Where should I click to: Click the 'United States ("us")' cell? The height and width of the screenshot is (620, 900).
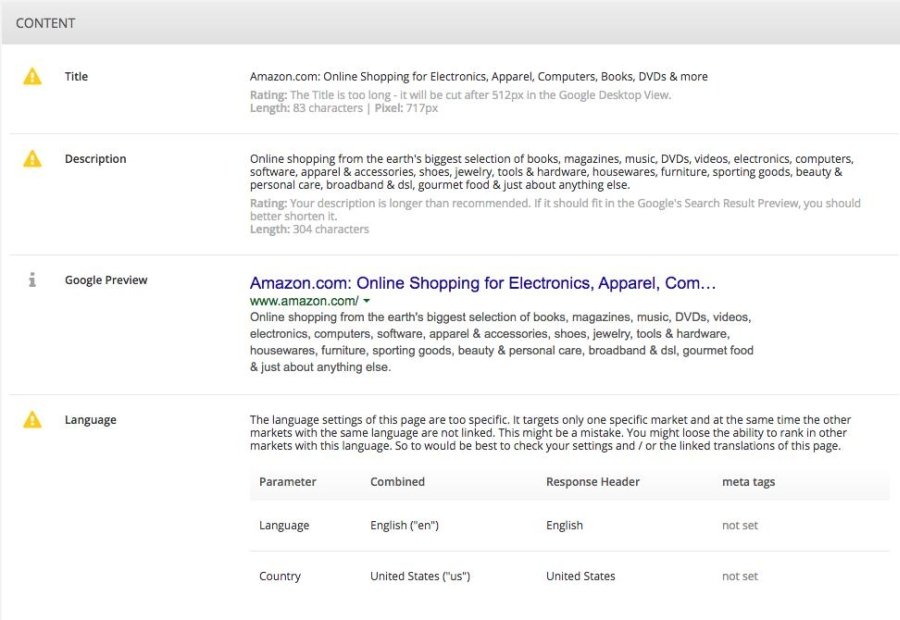(x=420, y=576)
